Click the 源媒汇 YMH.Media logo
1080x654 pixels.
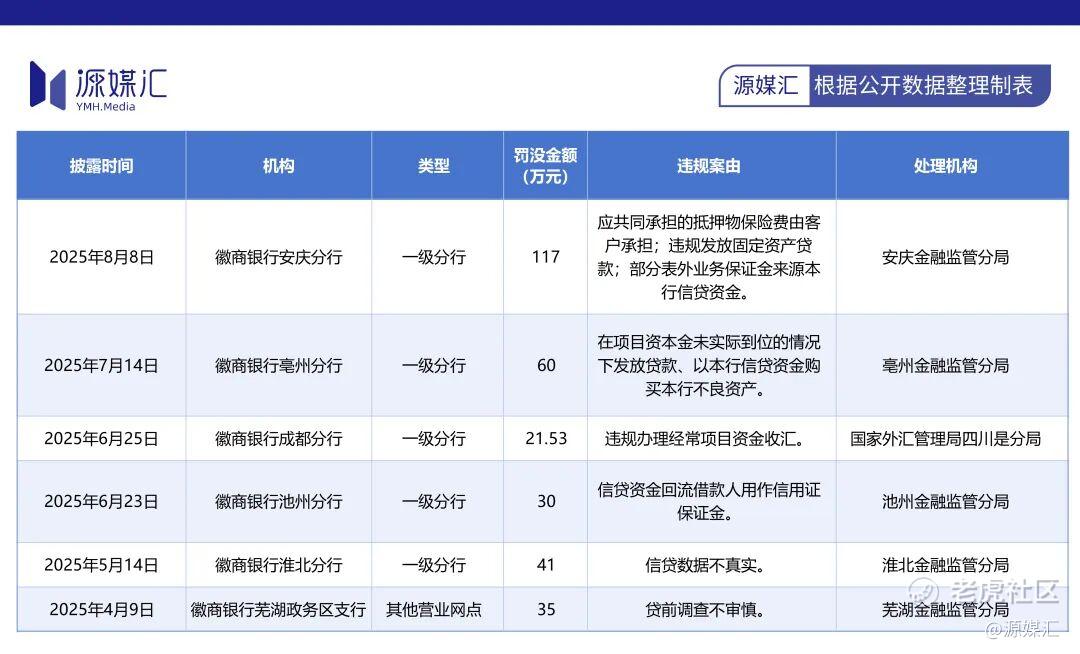(x=98, y=86)
